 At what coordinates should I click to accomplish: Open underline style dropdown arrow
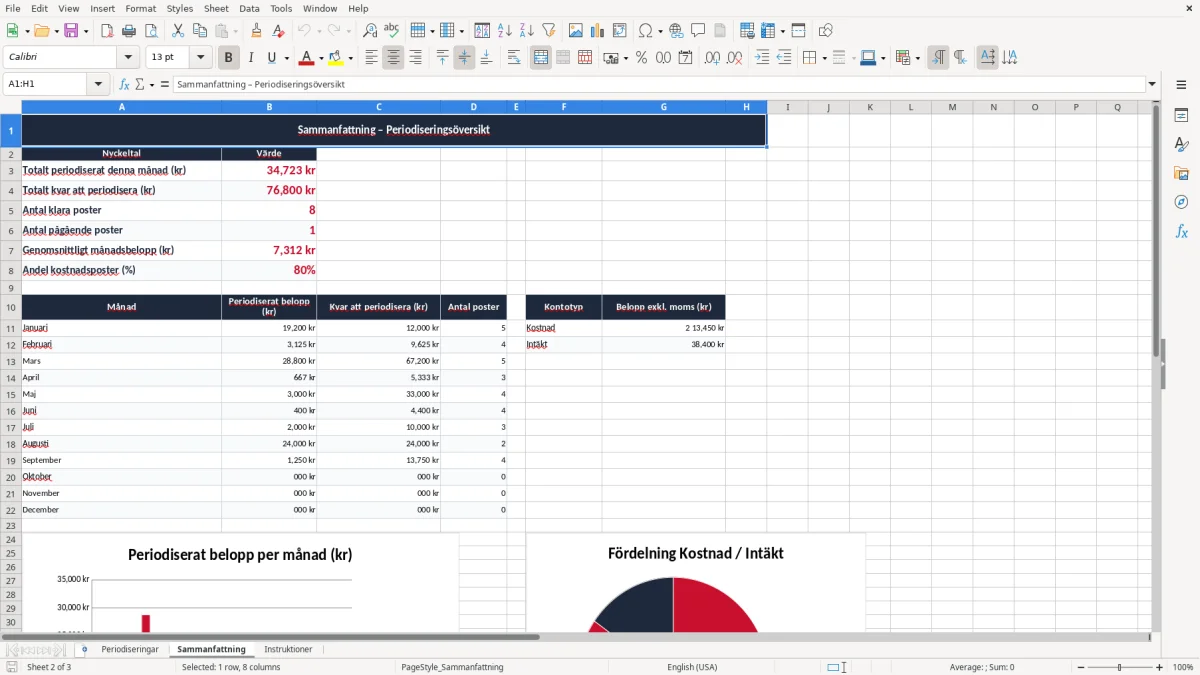285,58
